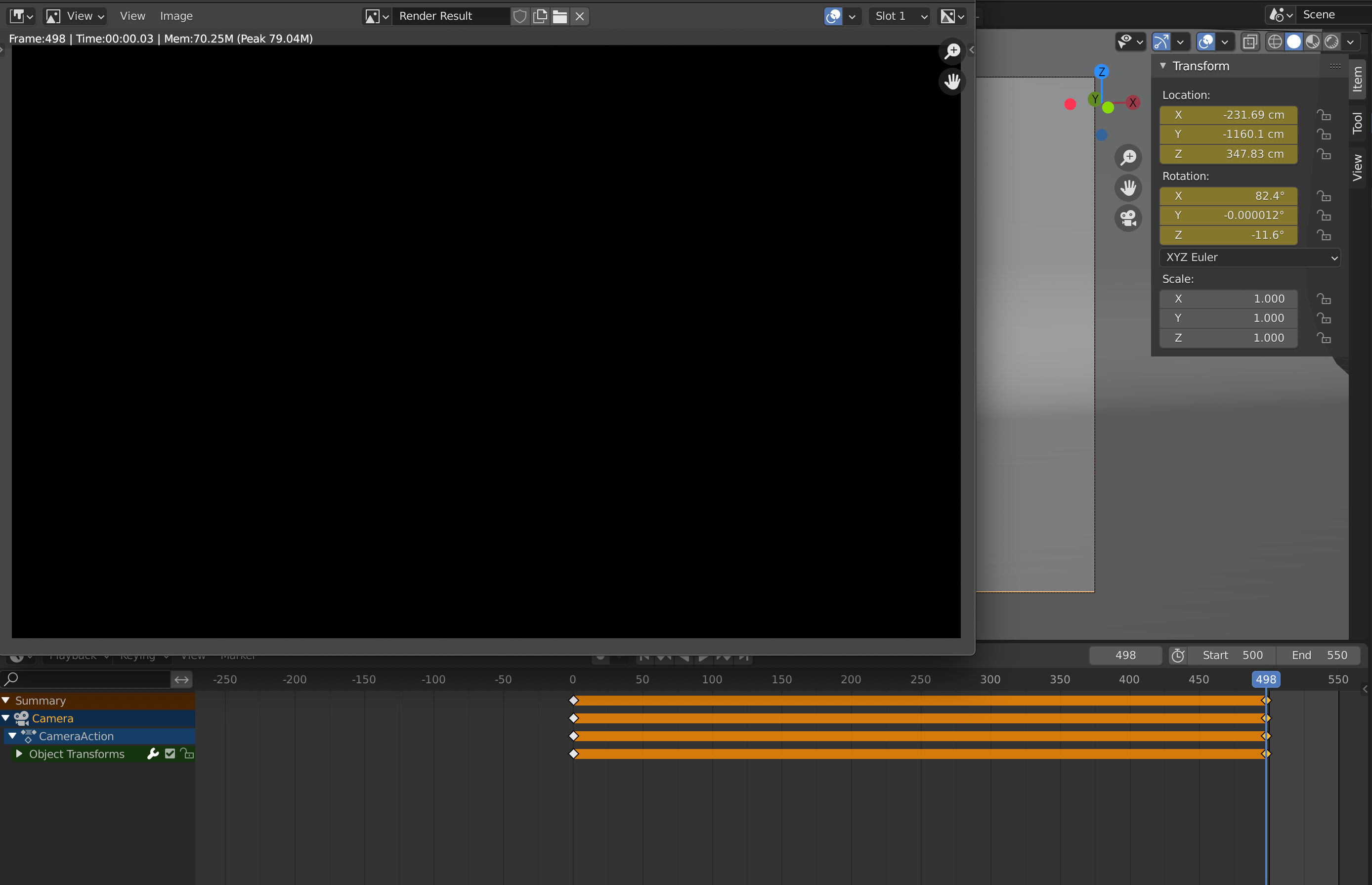
Task: Enable Material Preview shading mode
Action: 1313,42
